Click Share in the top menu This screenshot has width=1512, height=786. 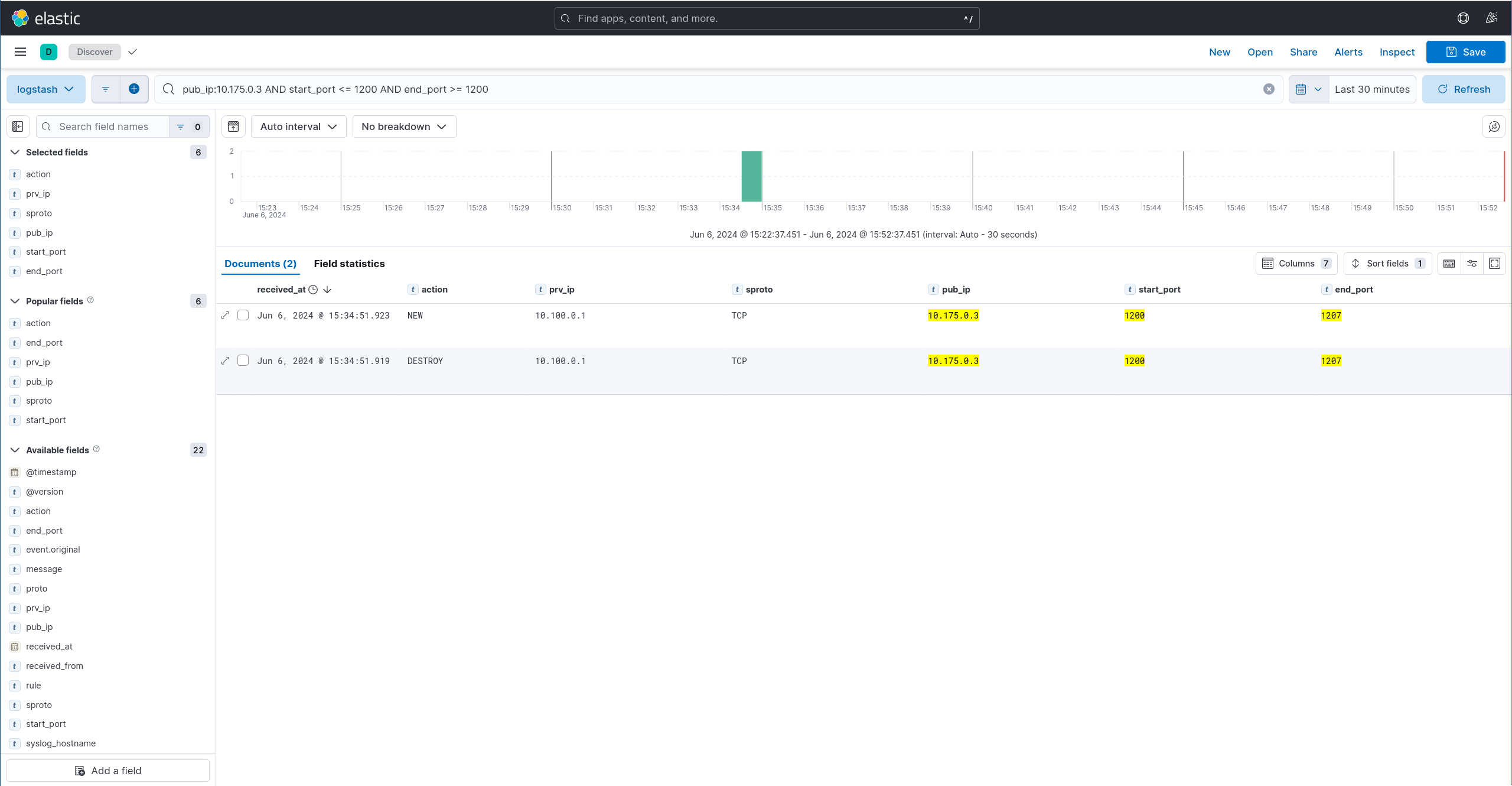[1304, 52]
